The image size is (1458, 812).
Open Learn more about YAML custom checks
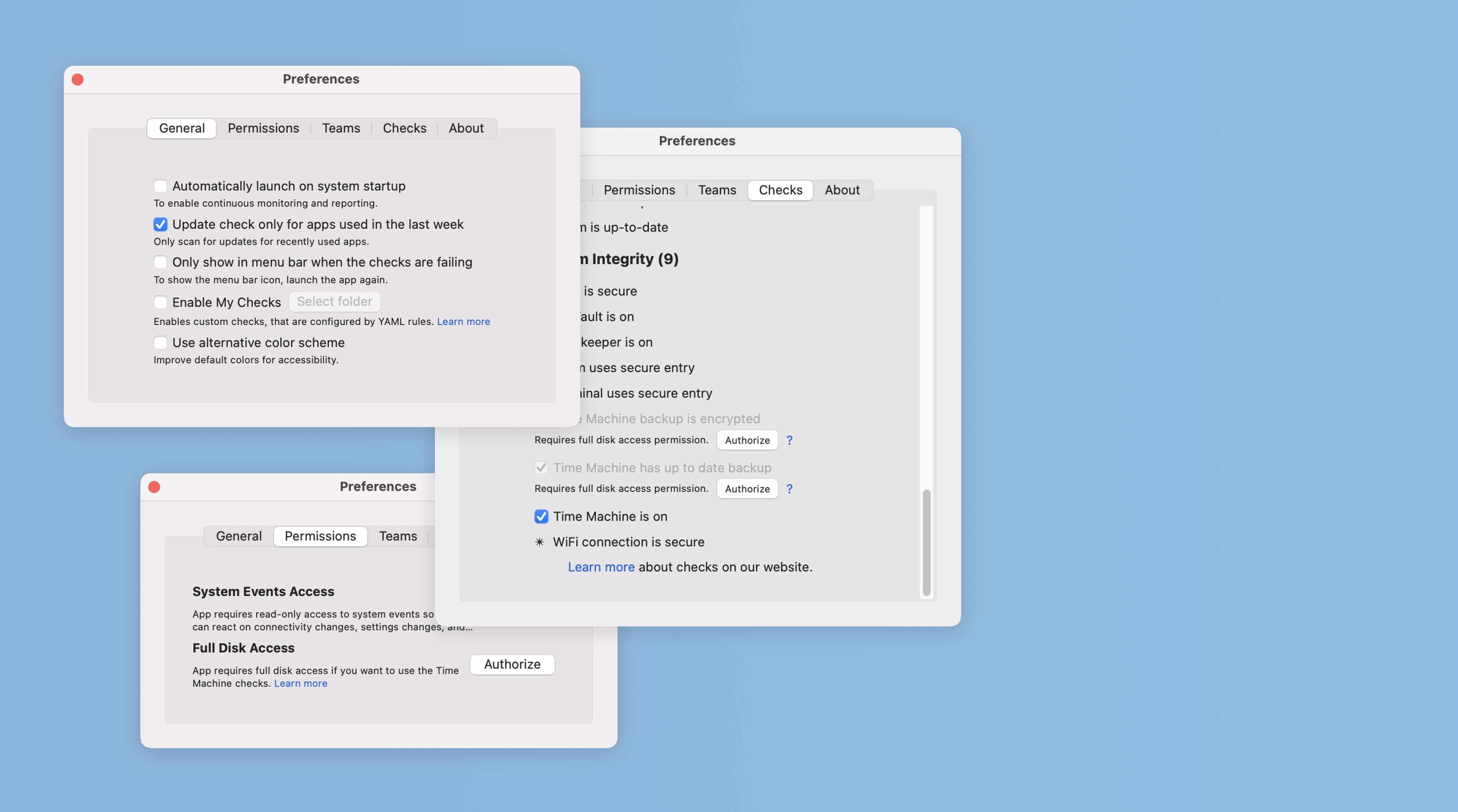(463, 321)
